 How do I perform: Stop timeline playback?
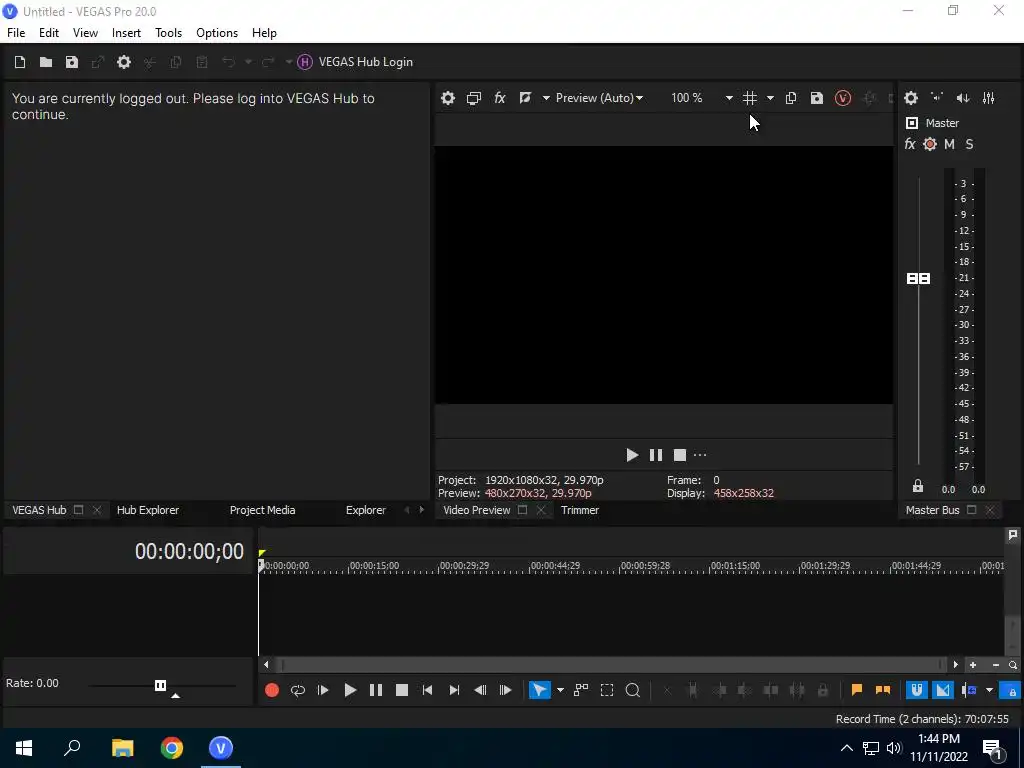[402, 690]
